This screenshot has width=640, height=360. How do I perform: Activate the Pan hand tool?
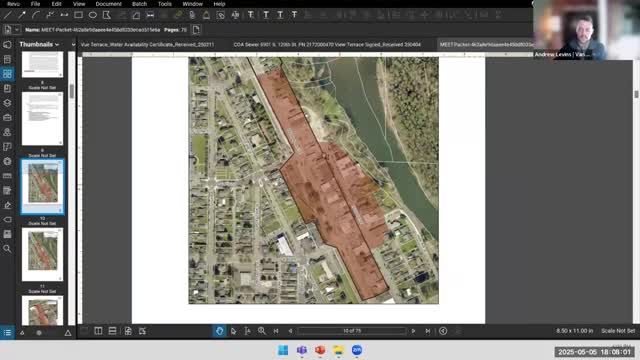coord(220,331)
